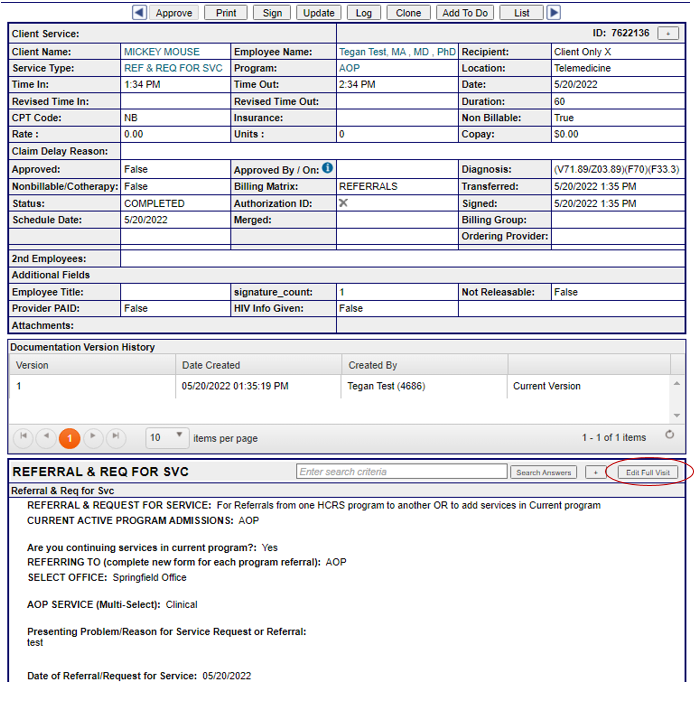Expand the plus button beside Search Answers
Image resolution: width=694 pixels, height=701 pixels.
[x=594, y=472]
